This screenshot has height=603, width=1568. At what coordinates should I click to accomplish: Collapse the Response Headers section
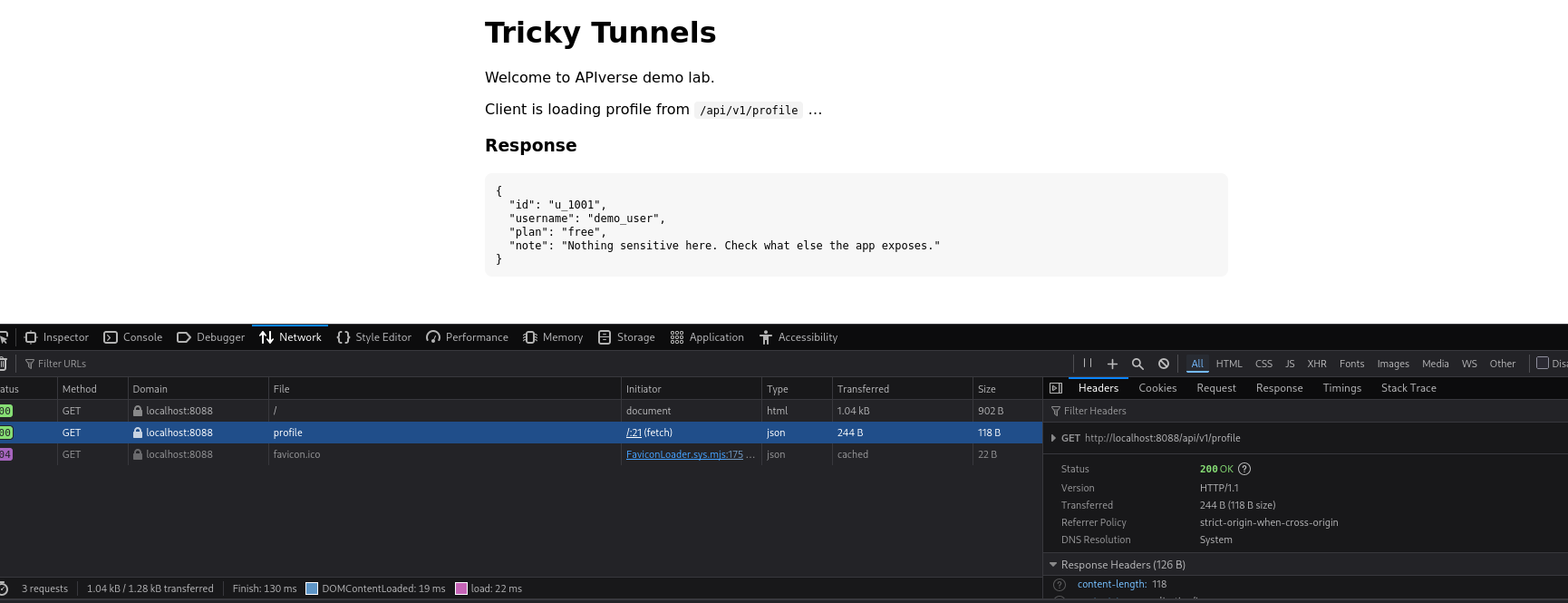1053,565
